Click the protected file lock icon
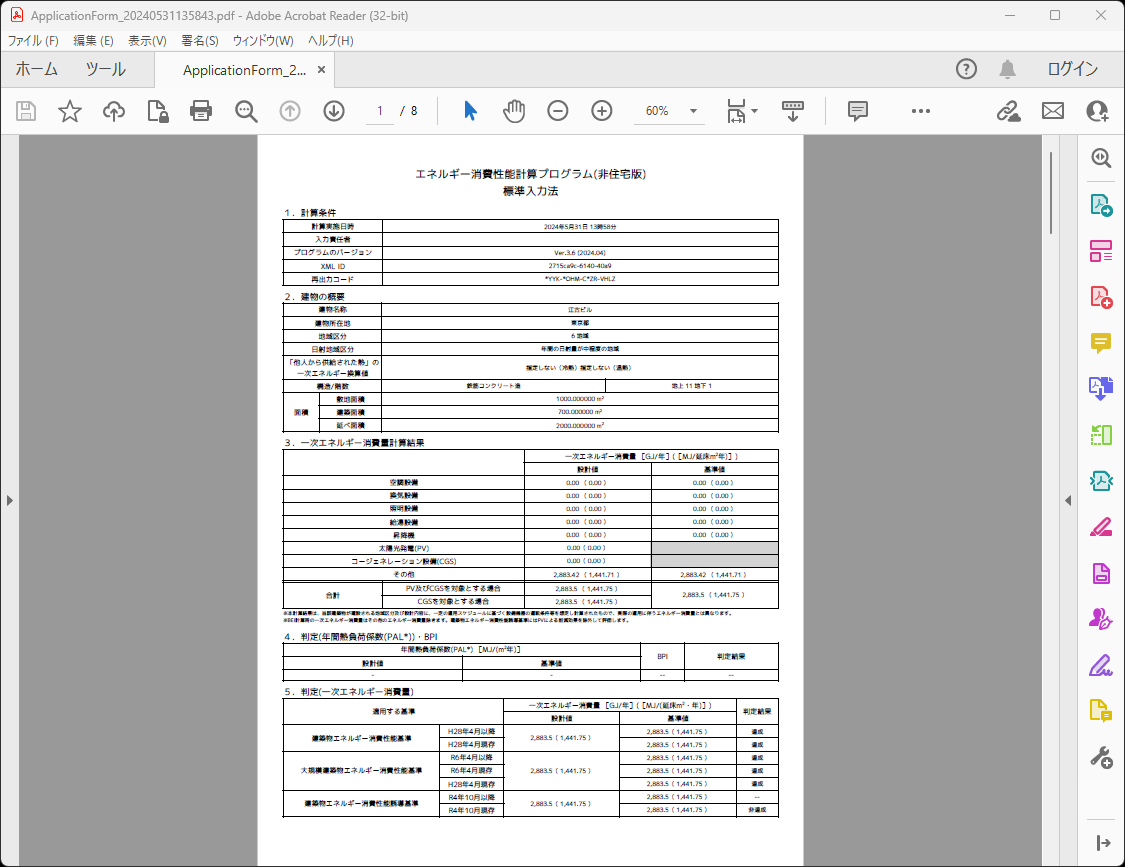 pyautogui.click(x=158, y=111)
